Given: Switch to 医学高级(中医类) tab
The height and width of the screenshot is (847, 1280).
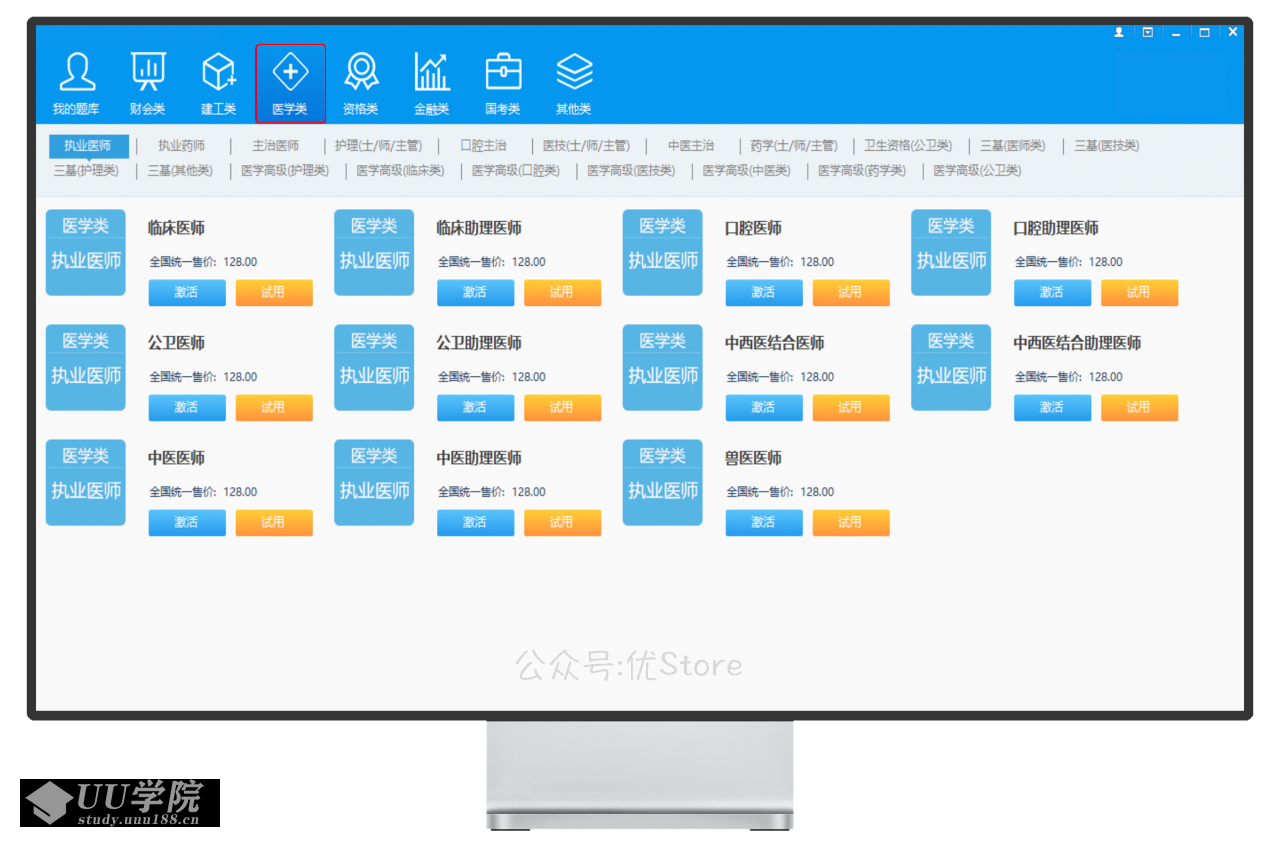Looking at the screenshot, I should tap(746, 171).
